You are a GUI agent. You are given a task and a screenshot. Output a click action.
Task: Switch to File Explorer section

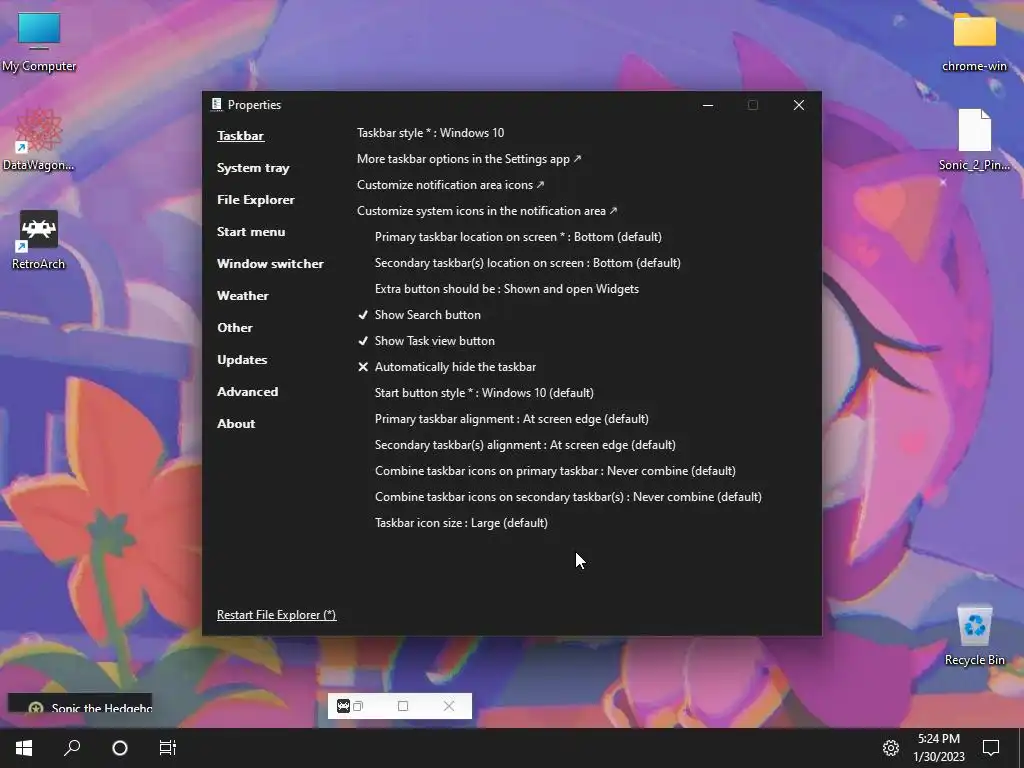coord(255,200)
